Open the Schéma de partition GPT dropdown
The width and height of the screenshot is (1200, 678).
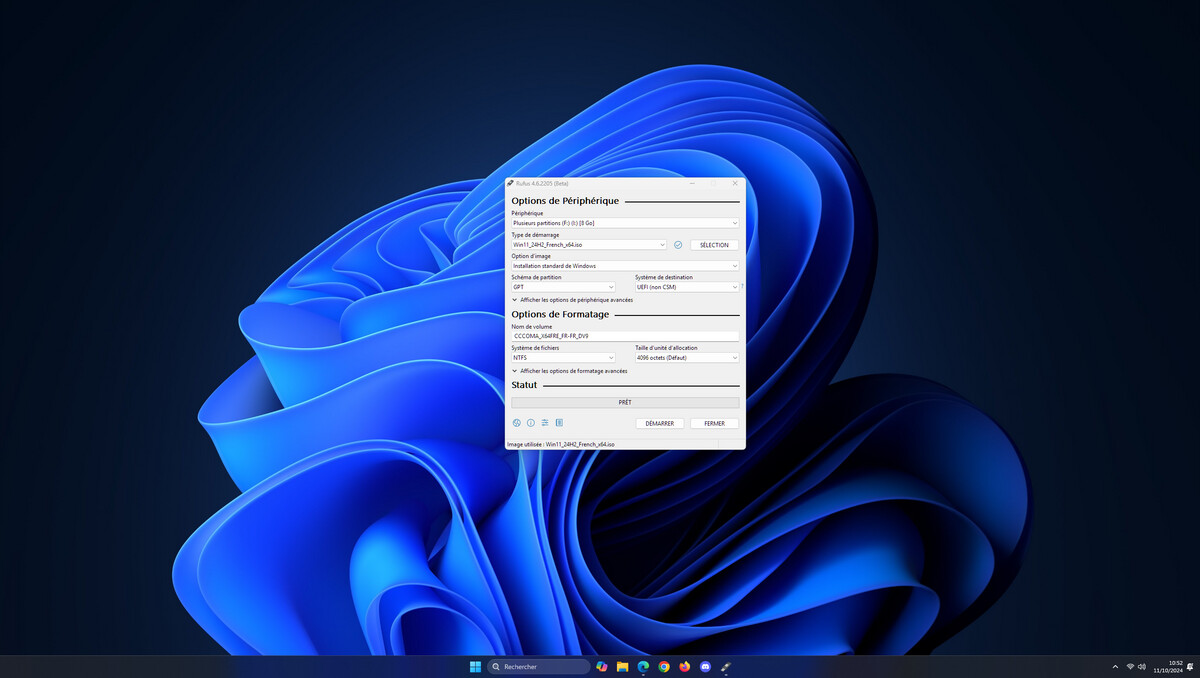coord(563,287)
